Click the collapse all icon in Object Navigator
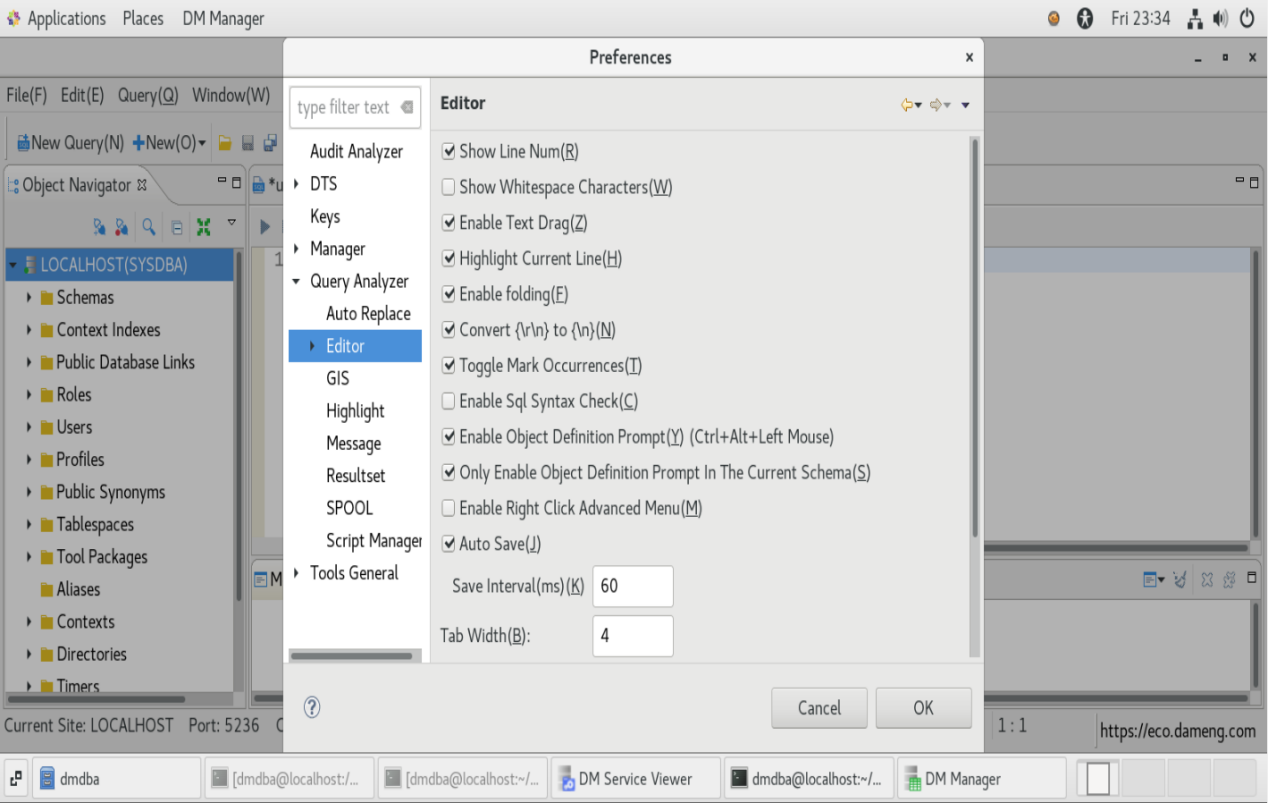 point(176,227)
